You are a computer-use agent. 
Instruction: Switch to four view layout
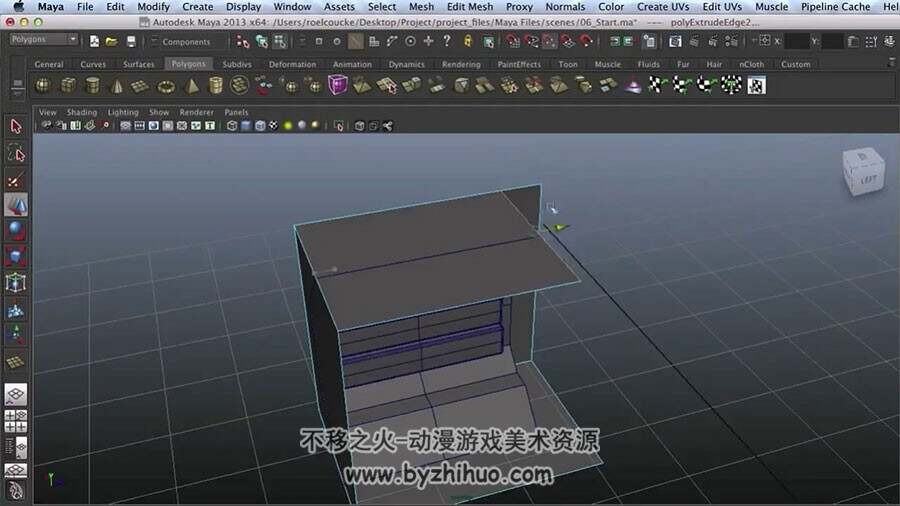[x=15, y=421]
